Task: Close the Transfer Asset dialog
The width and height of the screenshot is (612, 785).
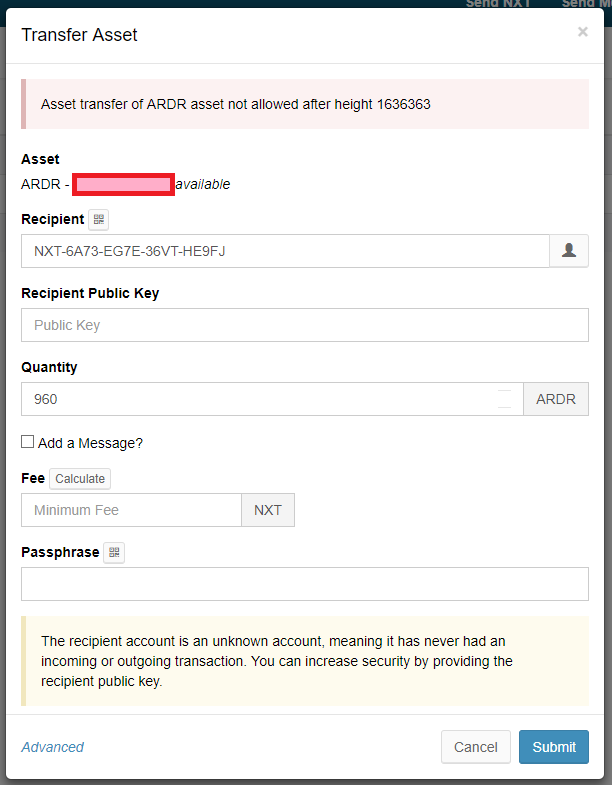Action: tap(582, 32)
